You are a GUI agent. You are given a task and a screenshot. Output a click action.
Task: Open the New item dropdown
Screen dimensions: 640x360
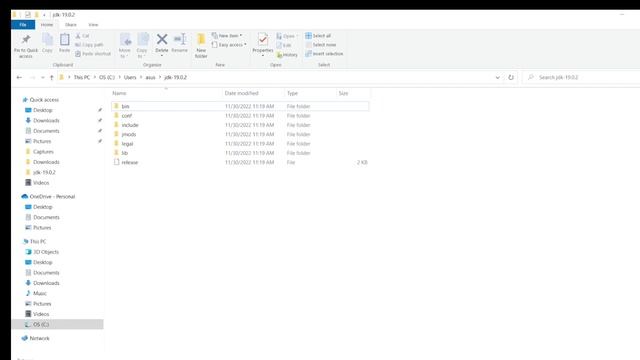(x=227, y=36)
